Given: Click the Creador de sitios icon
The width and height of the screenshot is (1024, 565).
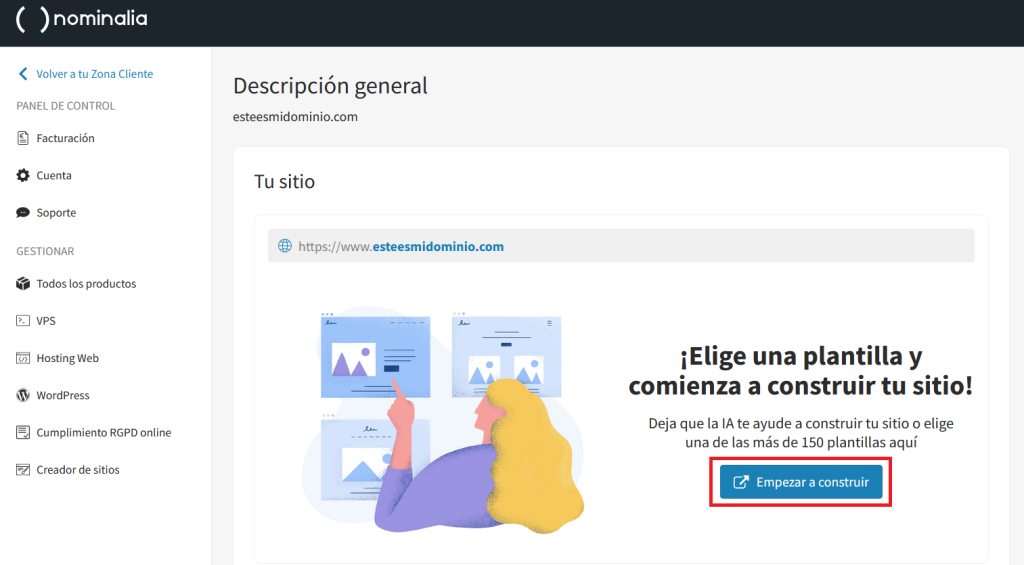Looking at the screenshot, I should 23,470.
